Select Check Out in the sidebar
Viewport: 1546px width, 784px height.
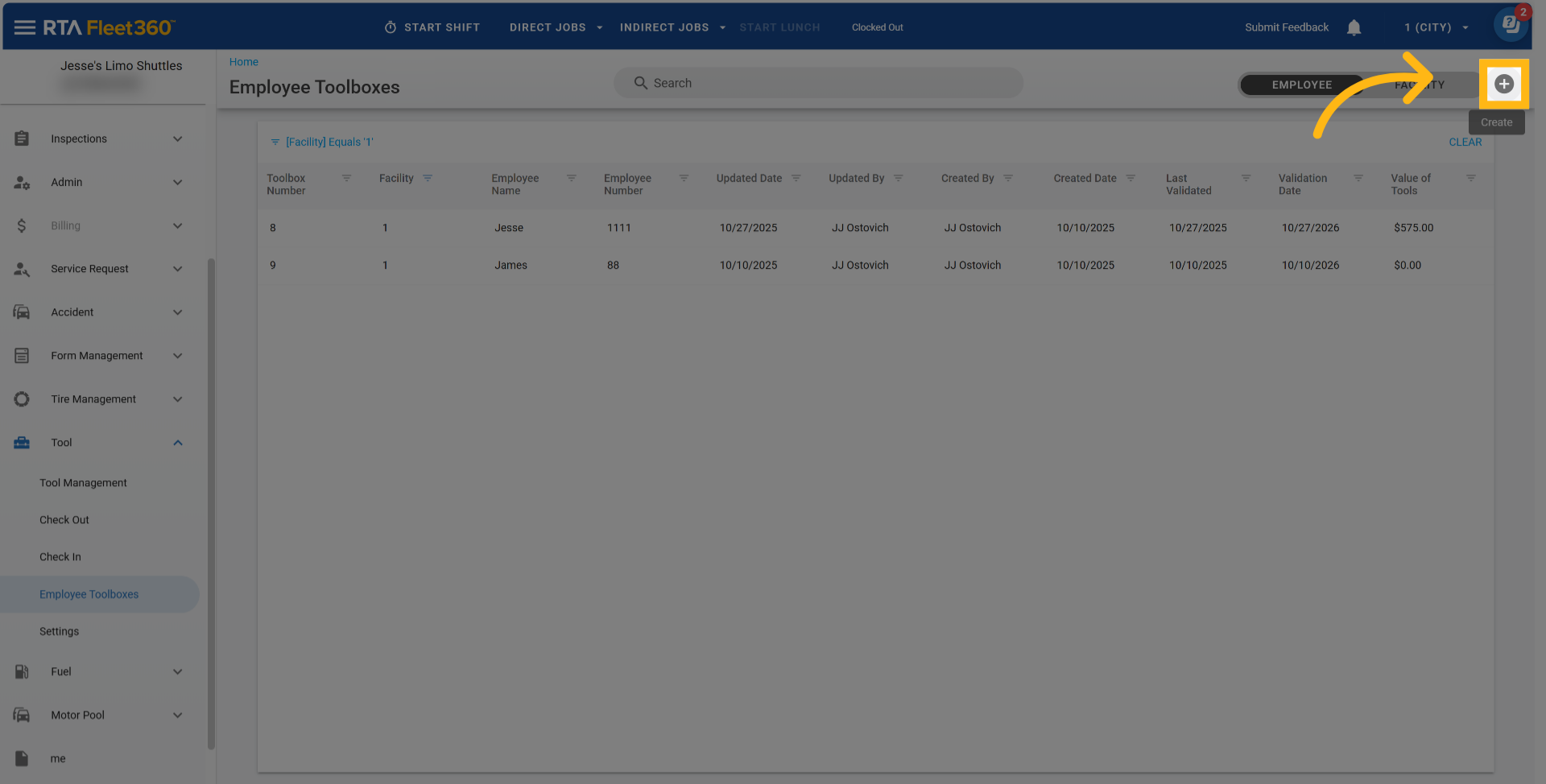[x=64, y=520]
